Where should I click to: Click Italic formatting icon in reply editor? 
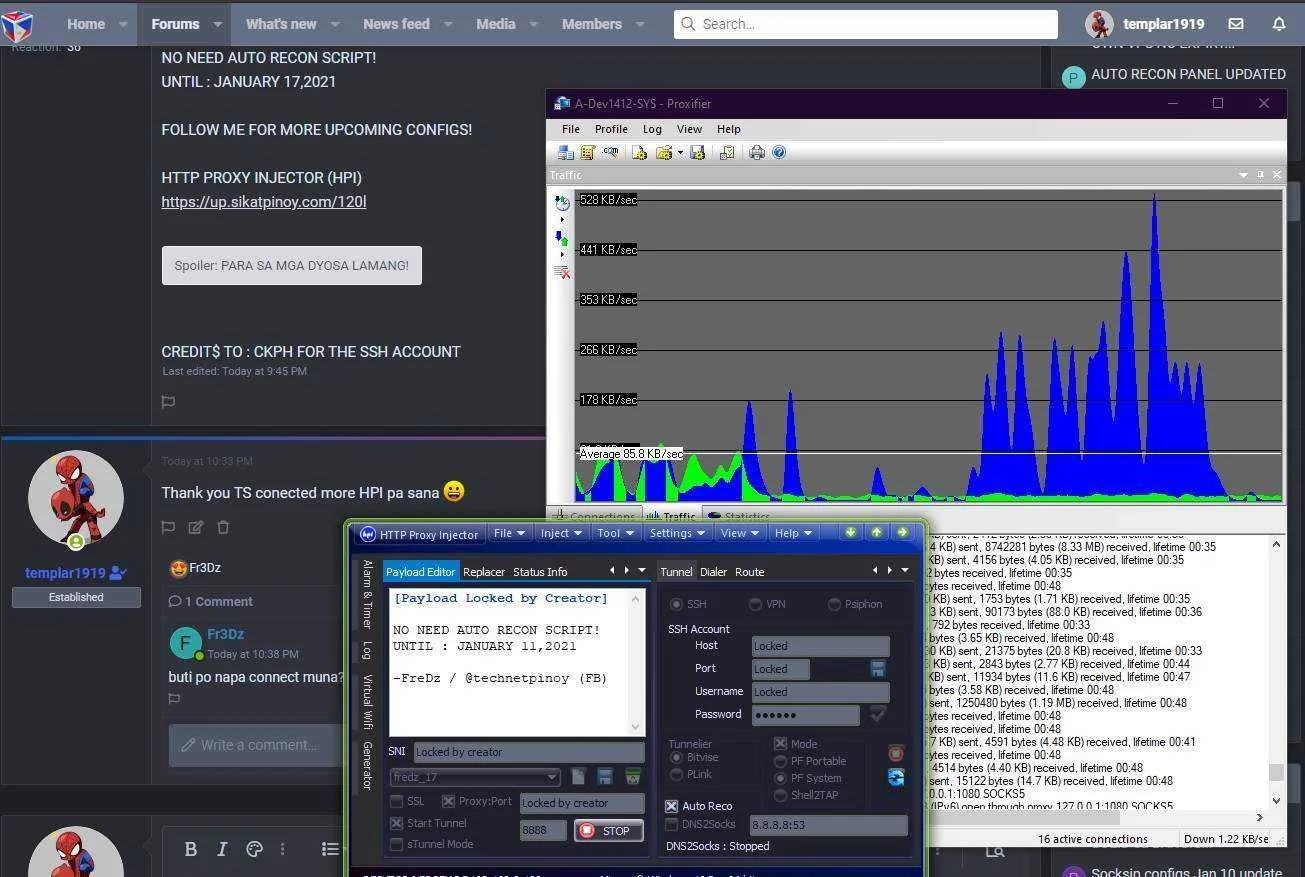[x=222, y=849]
